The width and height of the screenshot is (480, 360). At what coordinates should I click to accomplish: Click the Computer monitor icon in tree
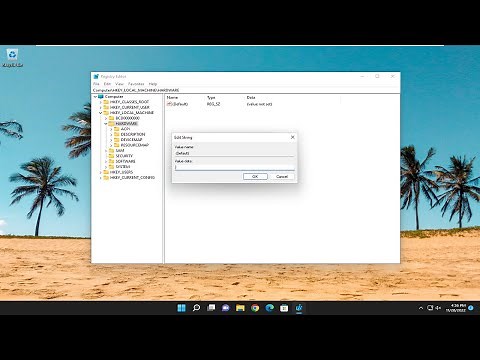click(x=101, y=97)
